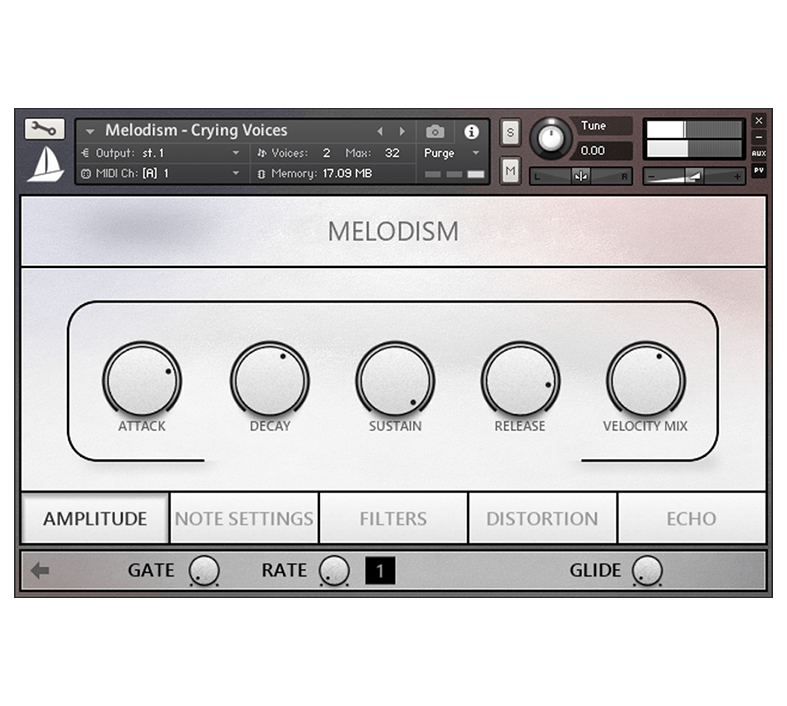Screen dimensions: 787x706
Task: Click the SUSTAIN knob
Action: pyautogui.click(x=395, y=380)
